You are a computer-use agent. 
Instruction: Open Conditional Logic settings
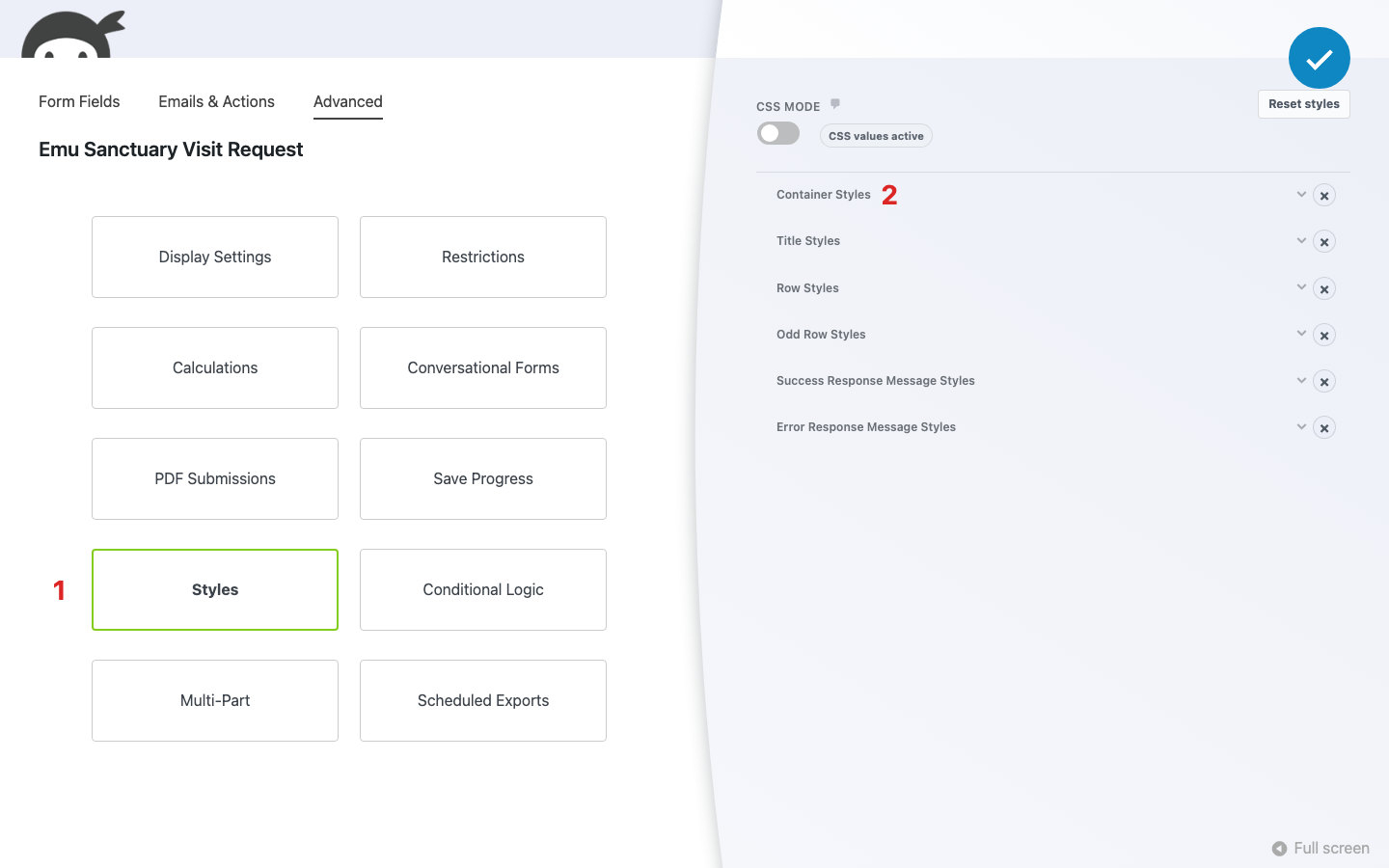(483, 589)
